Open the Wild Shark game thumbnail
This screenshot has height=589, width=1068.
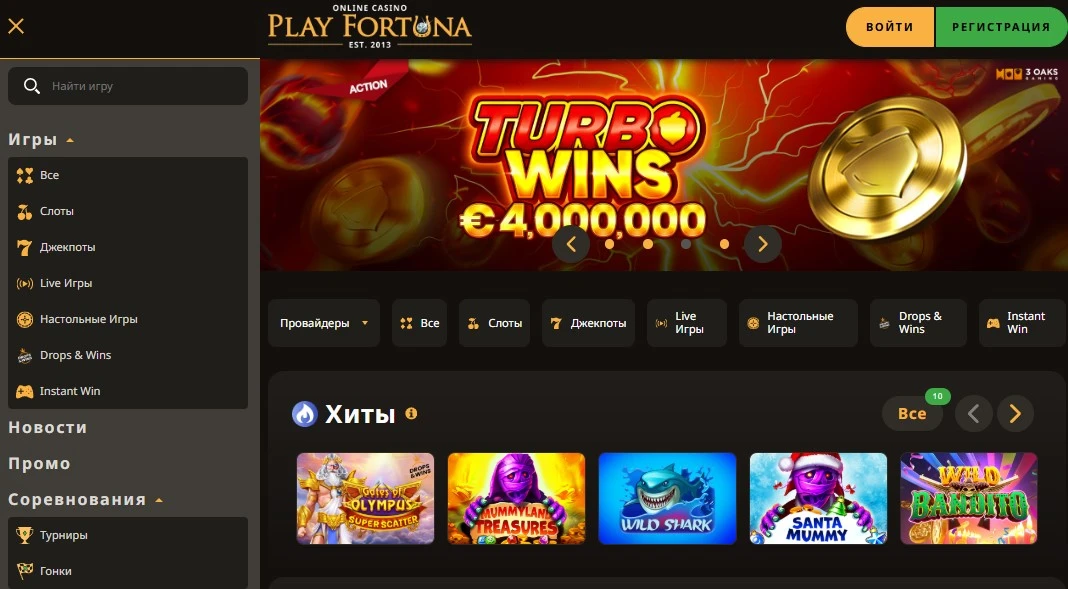[668, 498]
